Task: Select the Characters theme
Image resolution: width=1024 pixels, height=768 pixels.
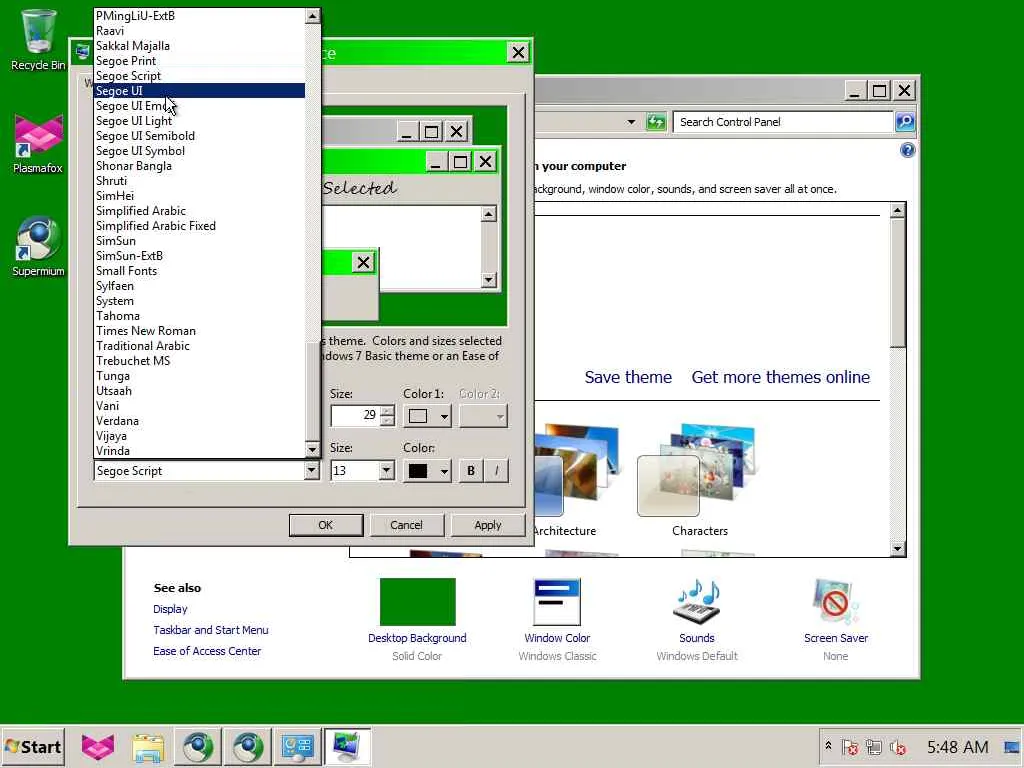Action: (699, 481)
